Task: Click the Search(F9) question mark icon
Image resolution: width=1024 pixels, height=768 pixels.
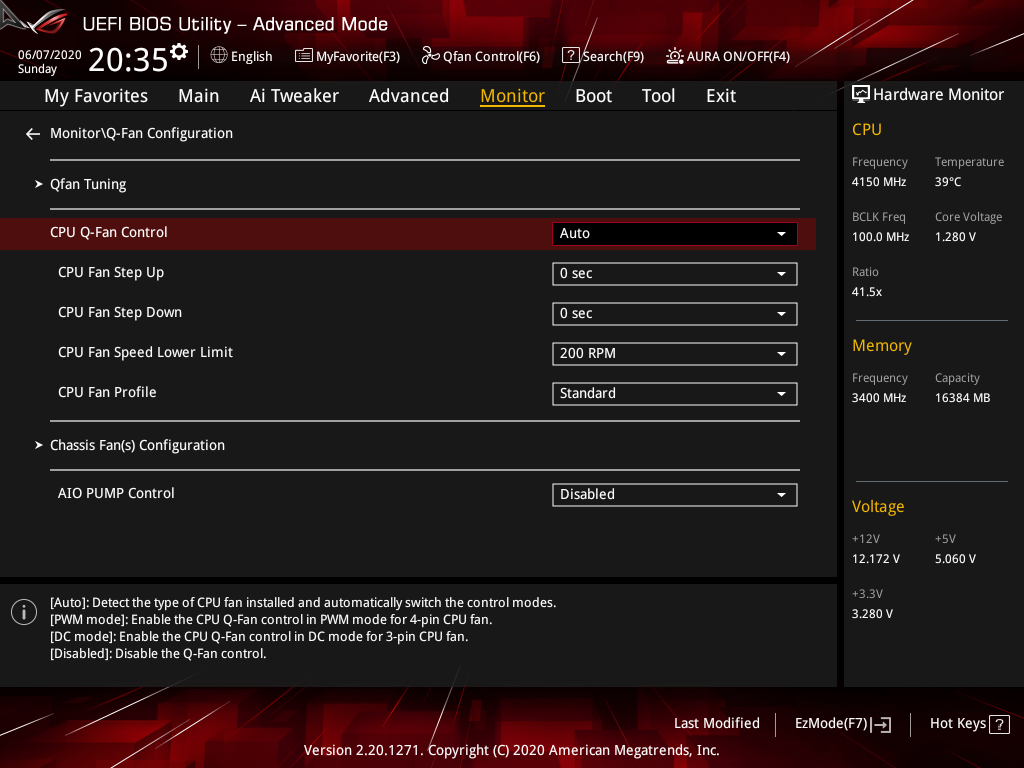Action: (x=571, y=56)
